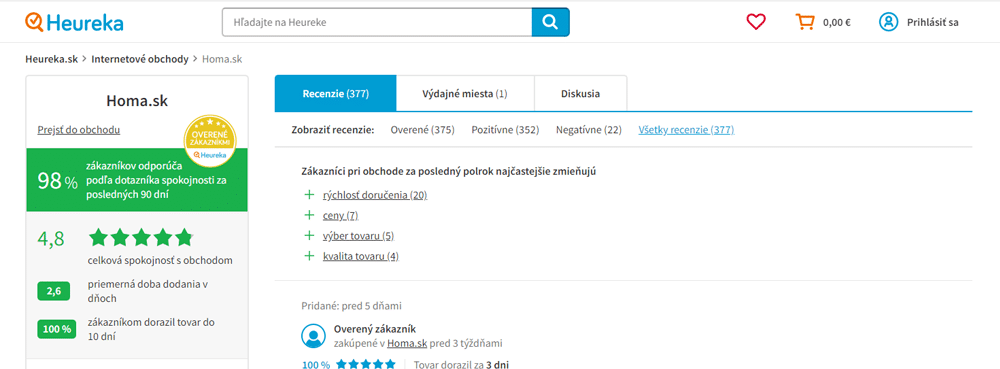Click the cart total 0,00 €
The height and width of the screenshot is (369, 1000).
click(837, 22)
